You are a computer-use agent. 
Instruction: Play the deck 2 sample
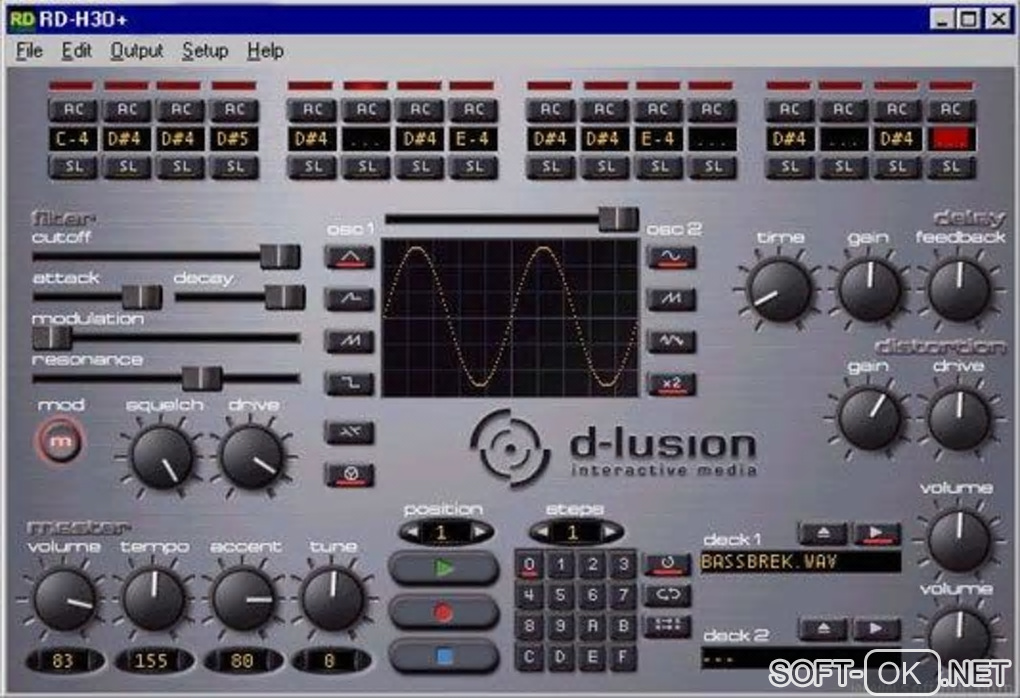(x=876, y=629)
